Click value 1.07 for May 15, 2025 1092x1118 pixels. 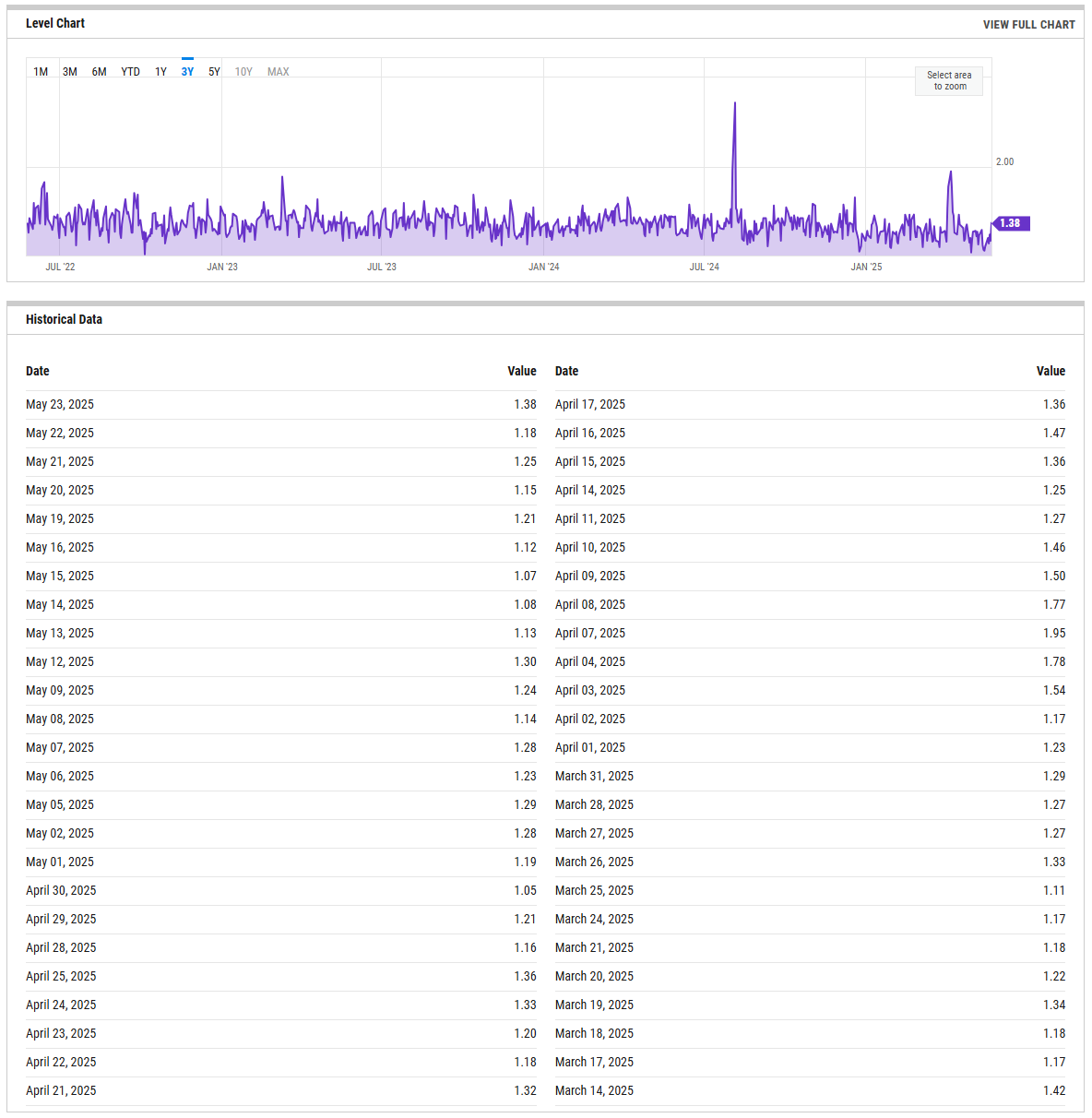[x=526, y=576]
